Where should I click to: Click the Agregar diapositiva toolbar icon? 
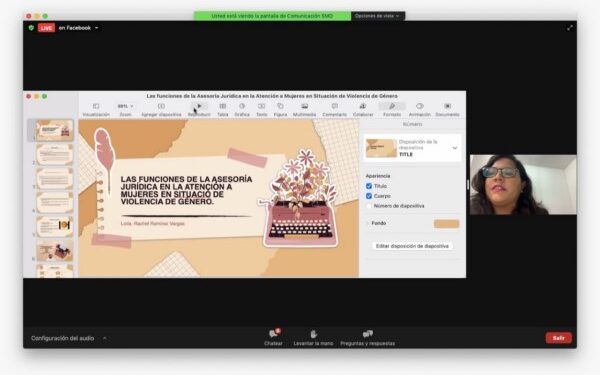click(161, 106)
